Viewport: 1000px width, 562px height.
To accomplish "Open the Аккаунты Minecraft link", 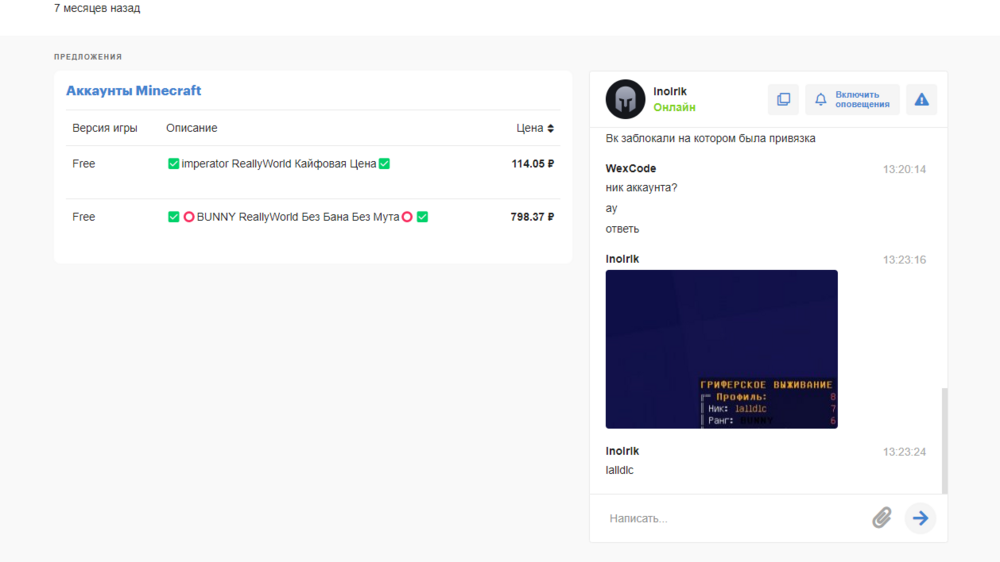I will pyautogui.click(x=133, y=91).
